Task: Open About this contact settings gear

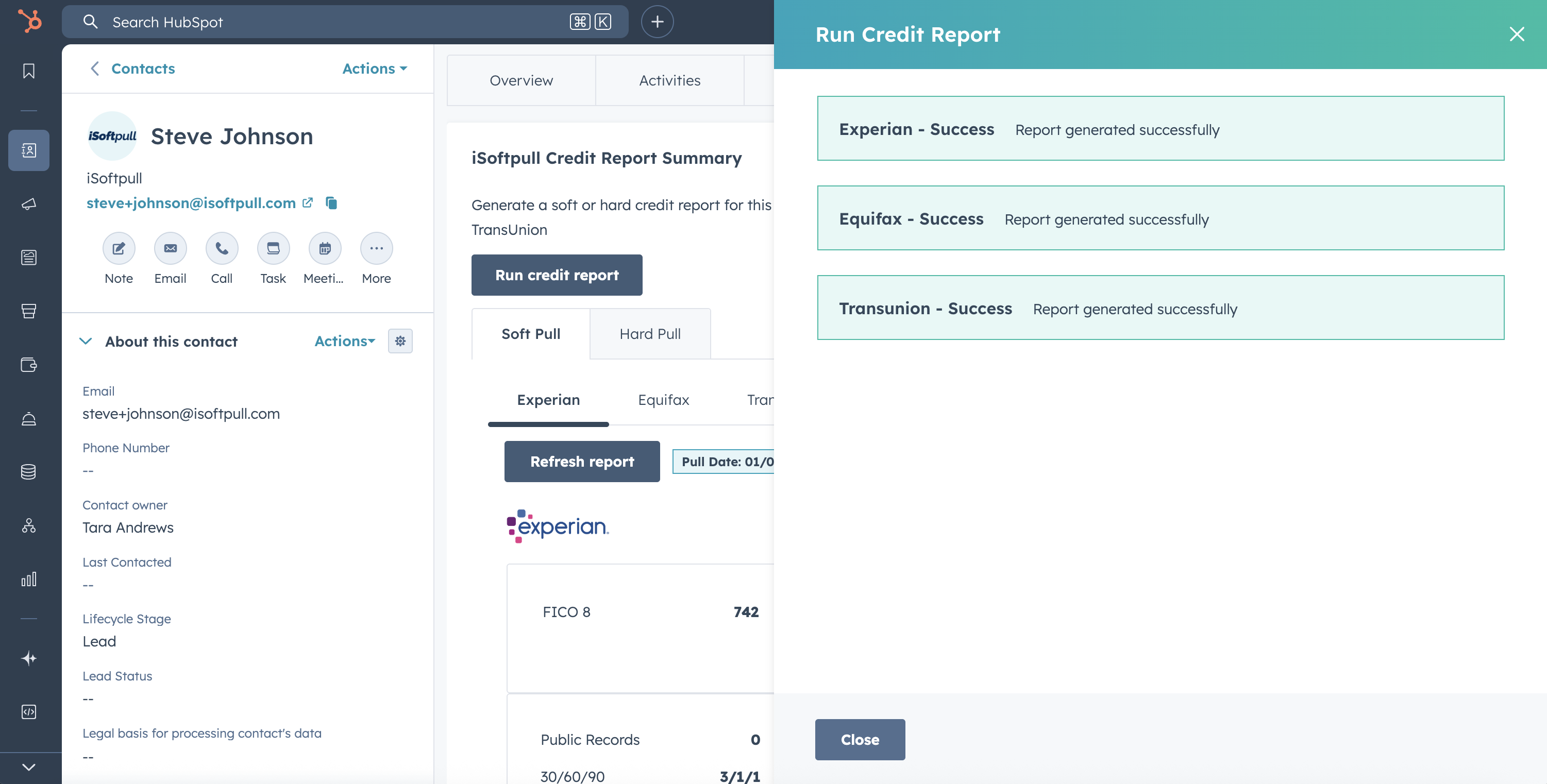Action: (x=400, y=341)
